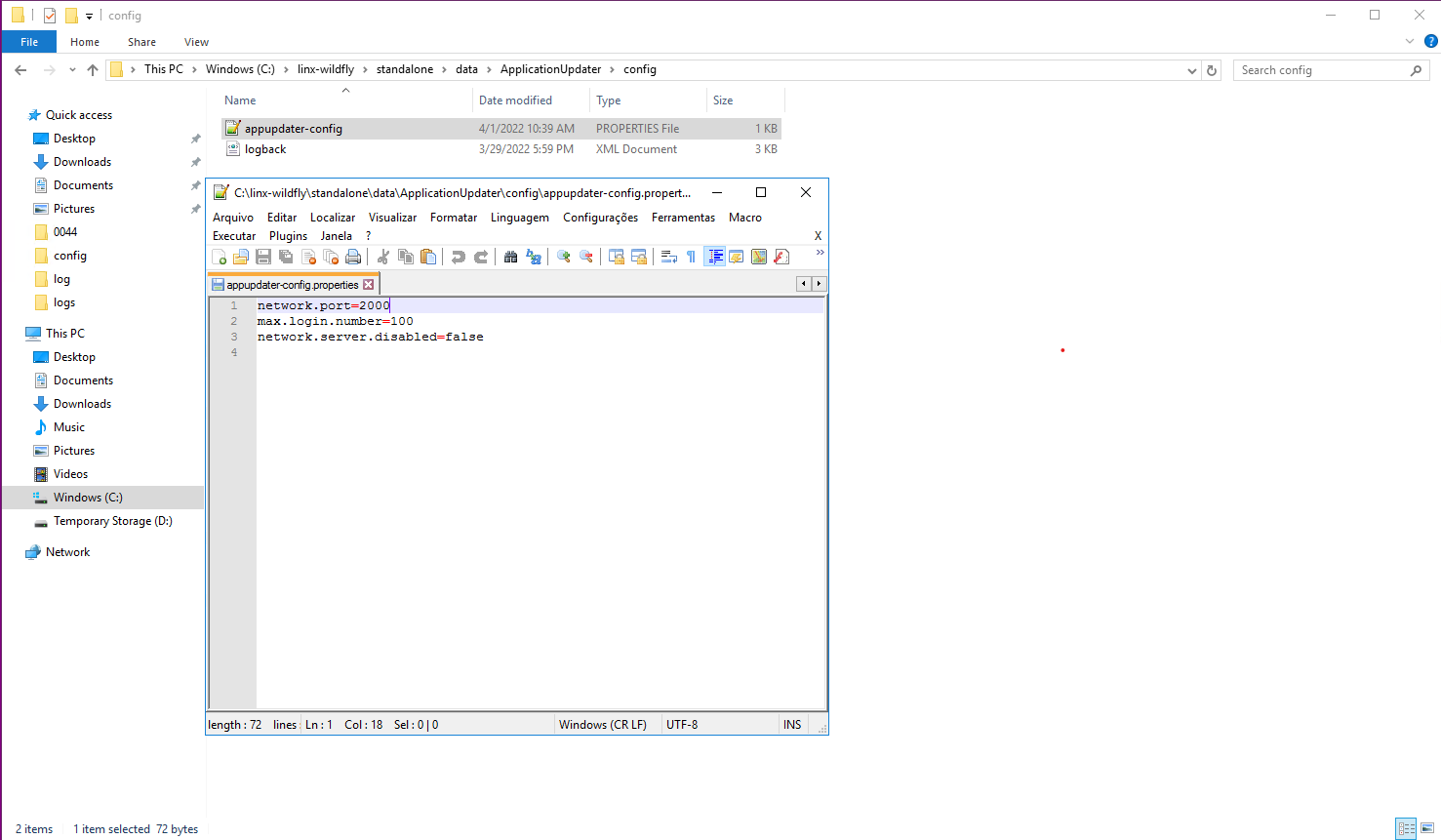Image resolution: width=1441 pixels, height=840 pixels.
Task: Select the logback XML file
Action: [x=501, y=149]
